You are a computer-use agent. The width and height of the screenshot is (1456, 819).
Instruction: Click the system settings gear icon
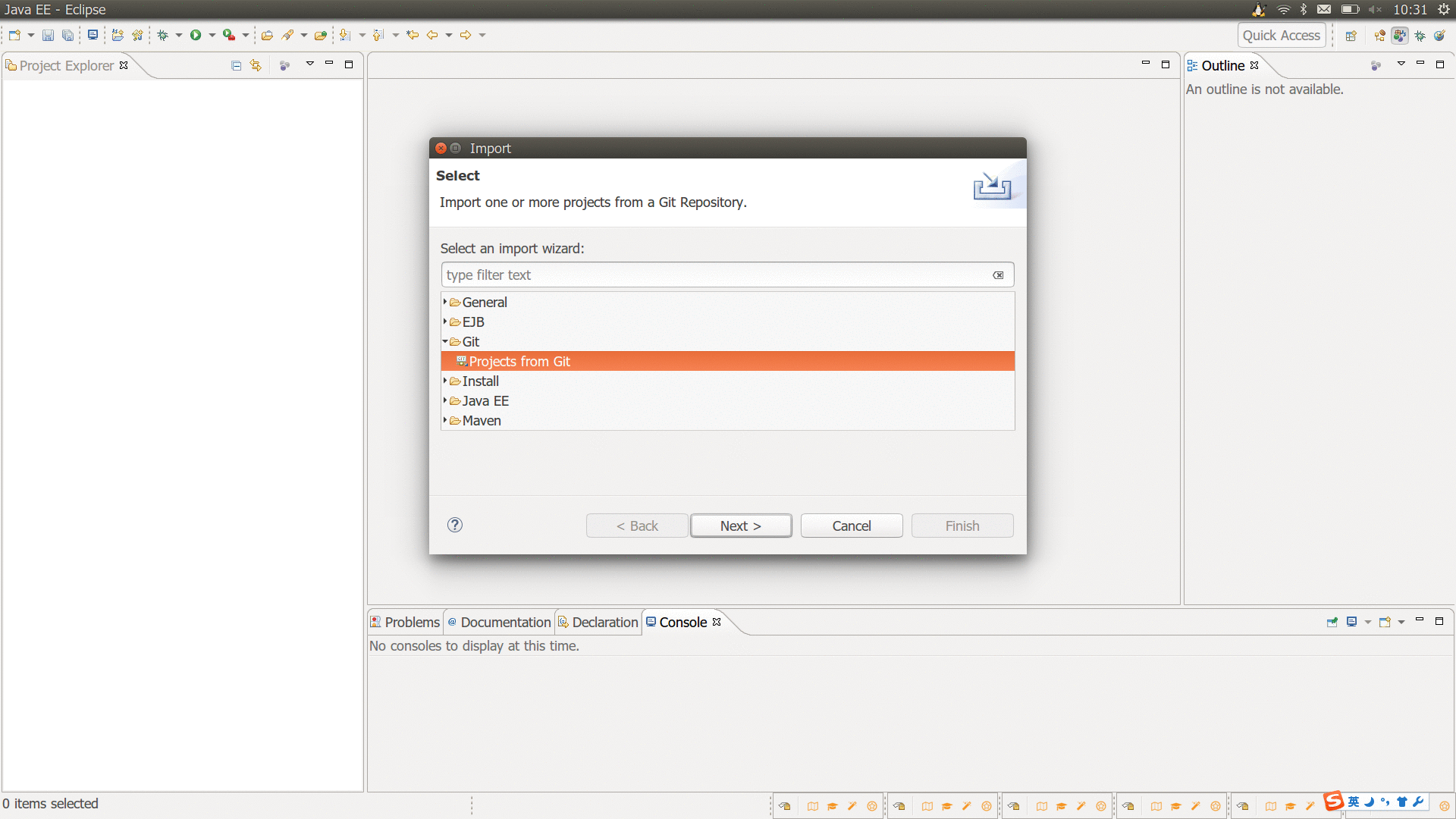pos(1444,10)
